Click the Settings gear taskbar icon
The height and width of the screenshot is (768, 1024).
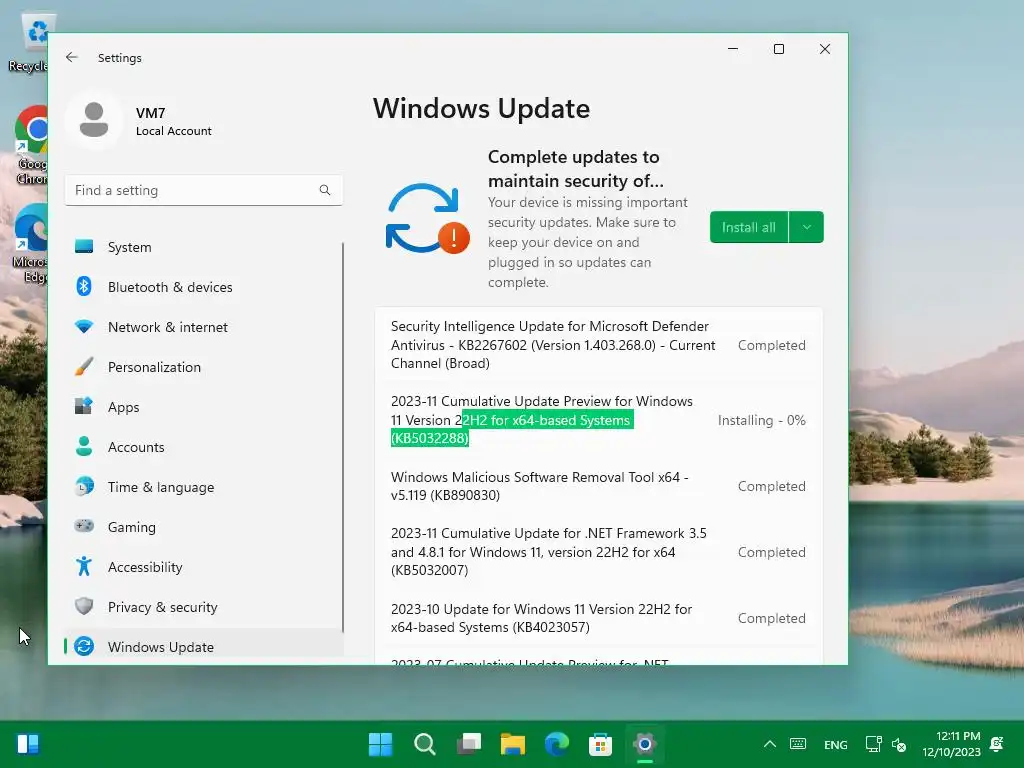(x=645, y=744)
